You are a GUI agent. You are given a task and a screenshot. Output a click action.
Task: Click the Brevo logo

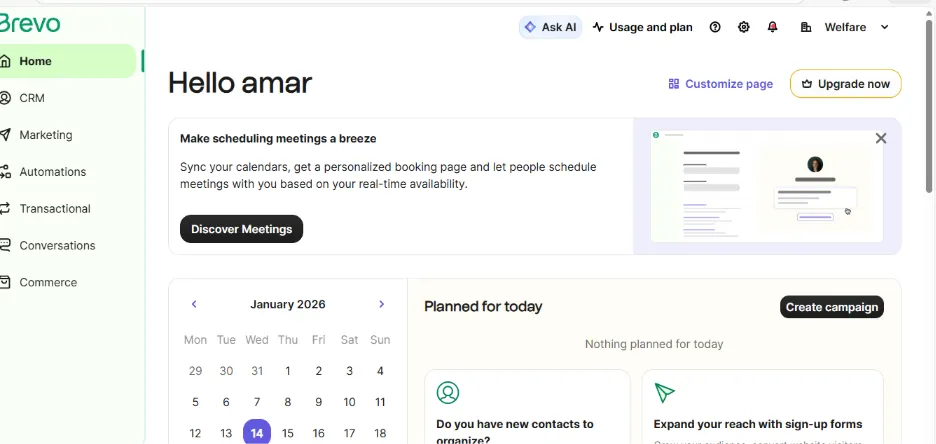(30, 24)
